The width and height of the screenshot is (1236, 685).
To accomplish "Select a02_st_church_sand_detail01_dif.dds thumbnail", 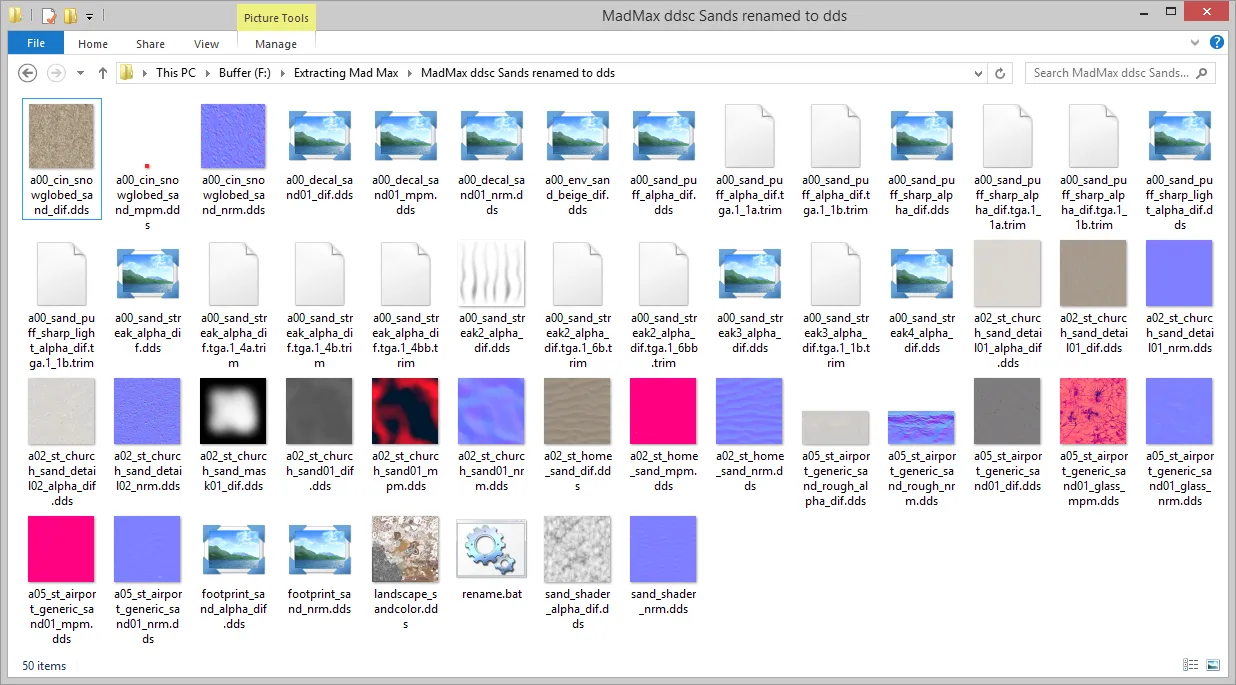I will 1094,274.
